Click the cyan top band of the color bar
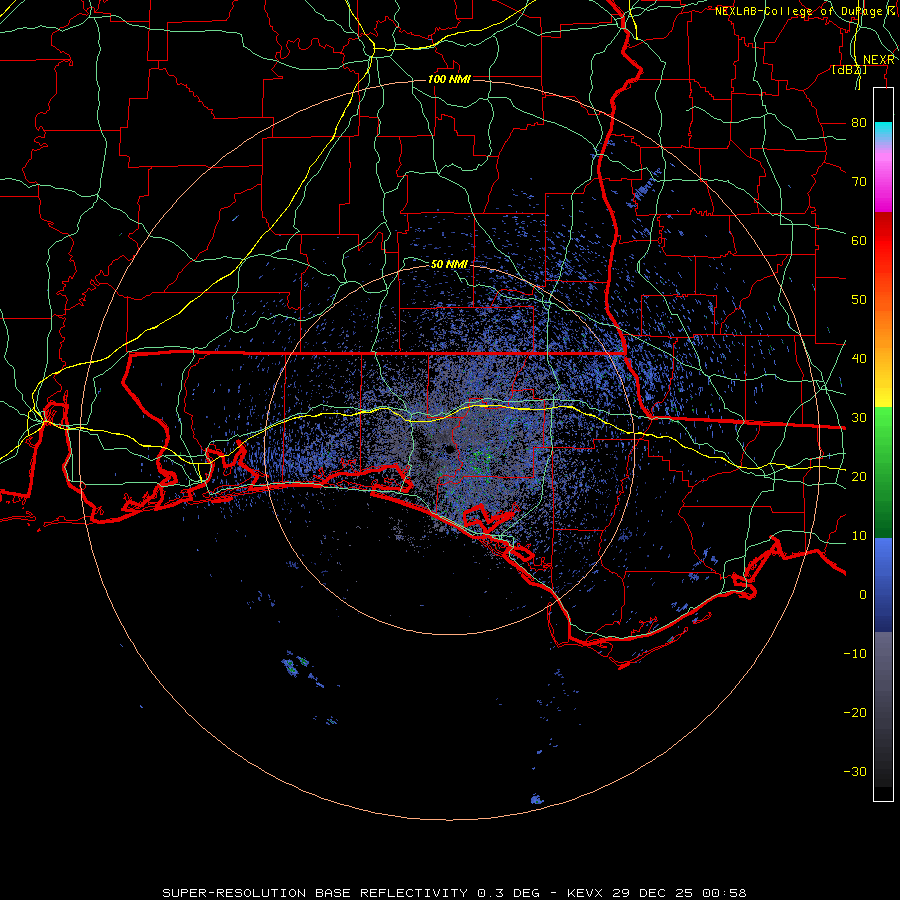Image resolution: width=900 pixels, height=900 pixels. coord(883,131)
